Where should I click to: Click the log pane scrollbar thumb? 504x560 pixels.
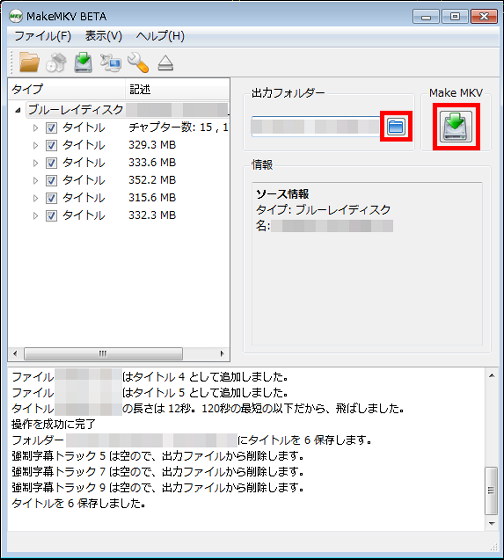coord(491,491)
